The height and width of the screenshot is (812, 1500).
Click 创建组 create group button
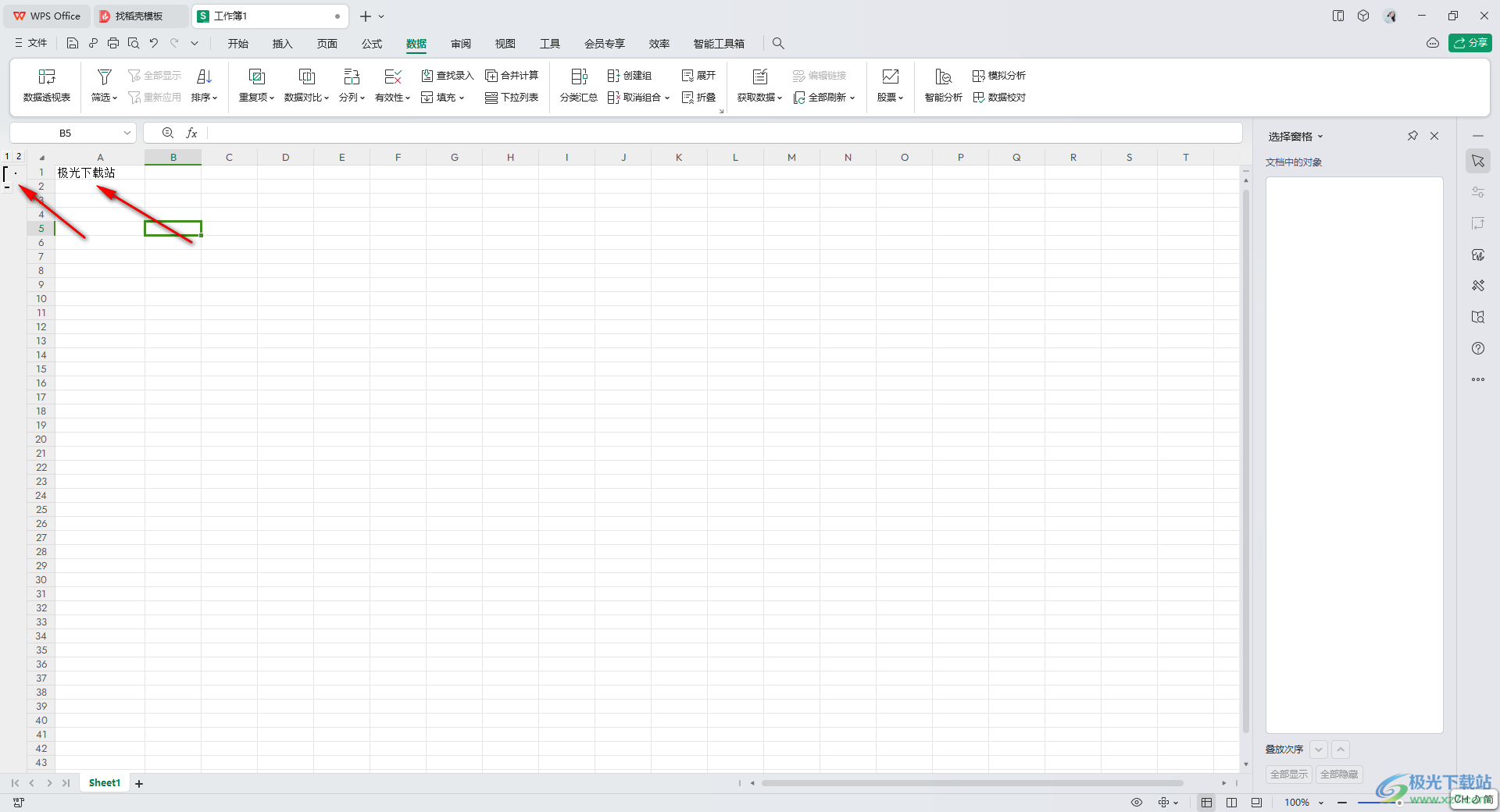[x=630, y=76]
